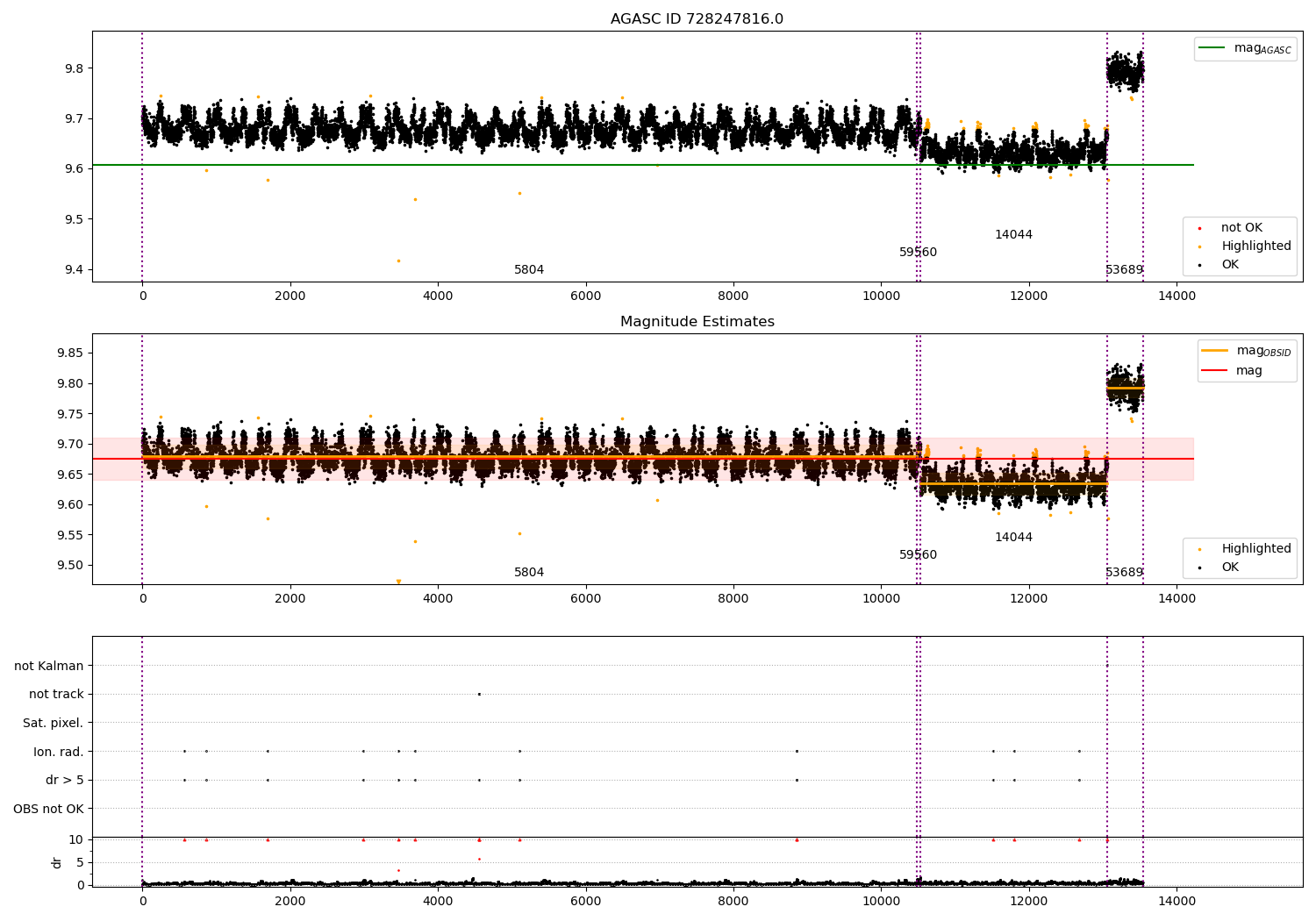Click y-tick '9.65' on middle plot

pos(70,475)
